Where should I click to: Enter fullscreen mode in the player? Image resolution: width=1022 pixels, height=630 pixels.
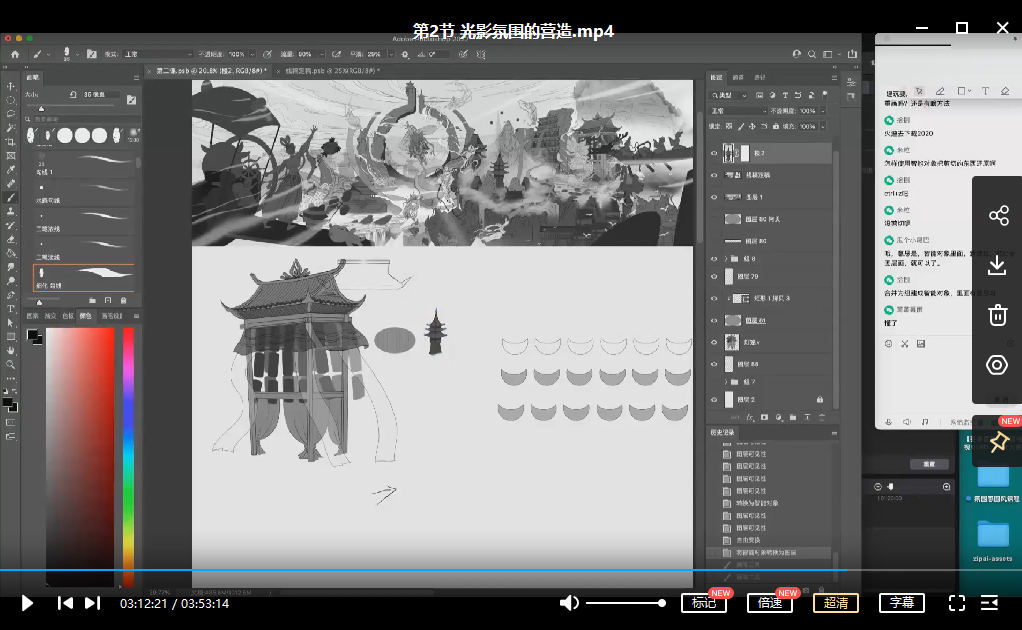956,603
